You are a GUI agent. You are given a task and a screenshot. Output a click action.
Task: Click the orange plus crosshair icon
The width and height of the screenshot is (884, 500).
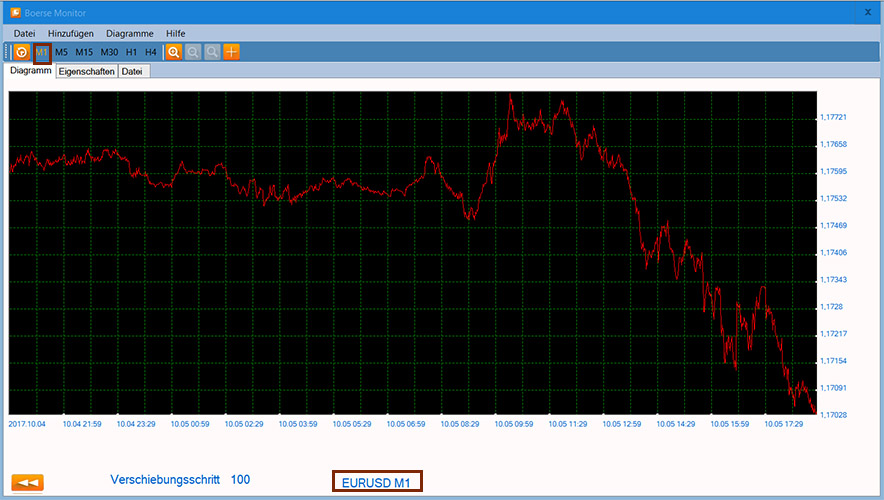tap(231, 52)
